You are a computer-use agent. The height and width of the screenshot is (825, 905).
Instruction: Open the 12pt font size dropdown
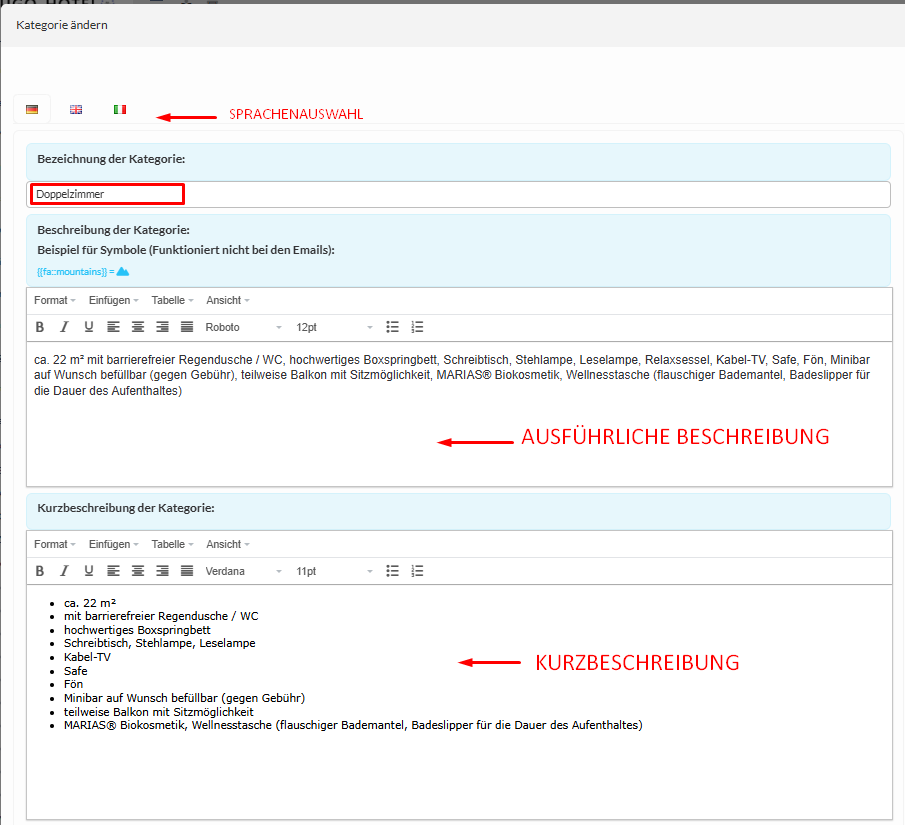point(334,327)
